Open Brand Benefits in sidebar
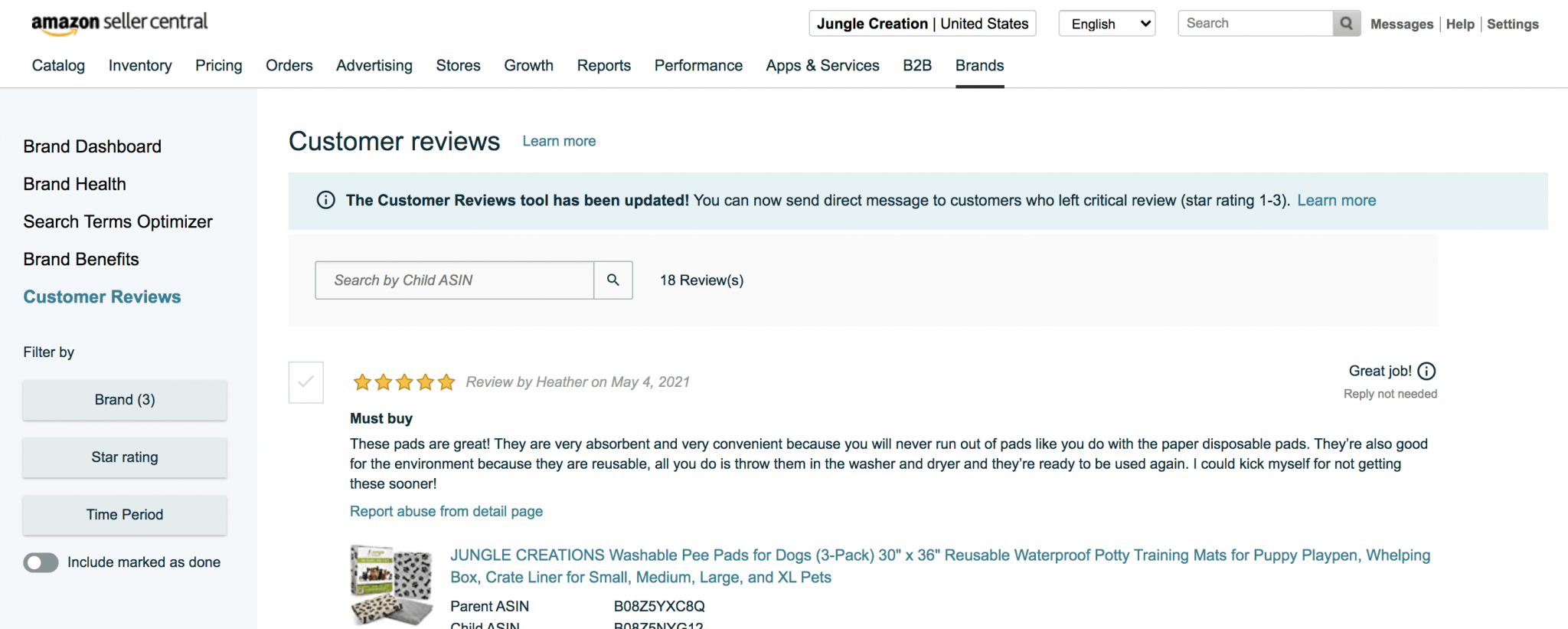This screenshot has width=1568, height=629. [81, 260]
